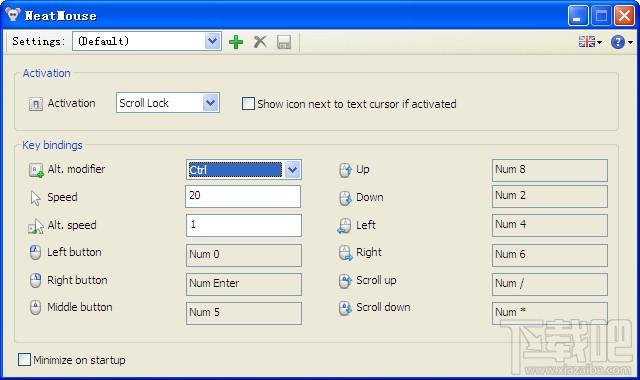Select the Num Enter right button field
The image size is (640, 380).
click(244, 284)
